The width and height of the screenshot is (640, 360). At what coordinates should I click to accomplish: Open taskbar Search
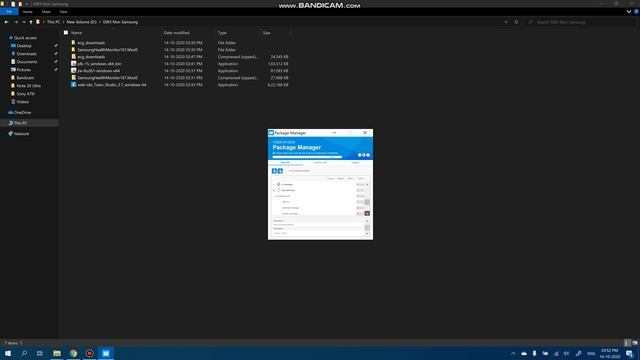(x=24, y=353)
